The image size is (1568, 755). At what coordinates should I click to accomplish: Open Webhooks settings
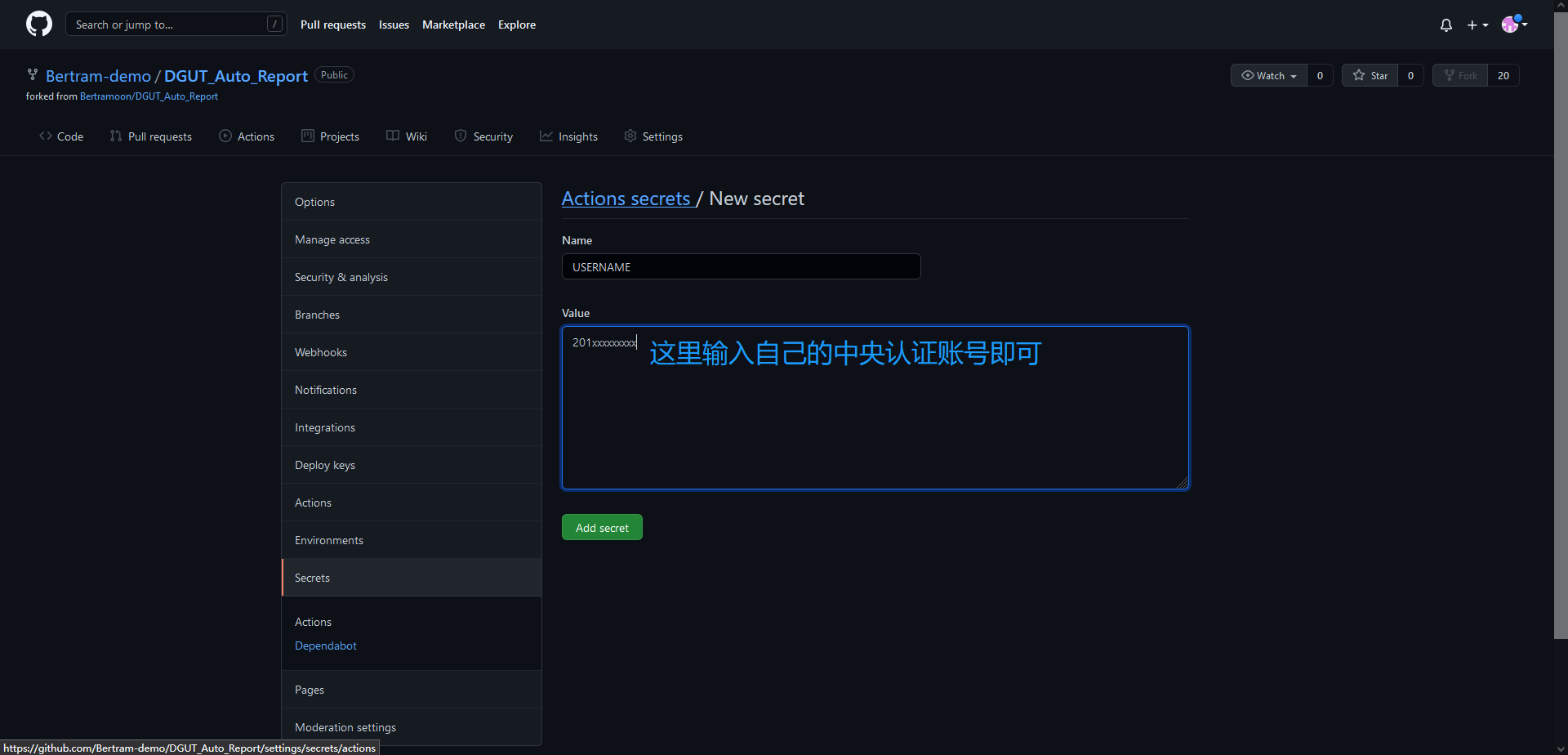coord(412,352)
